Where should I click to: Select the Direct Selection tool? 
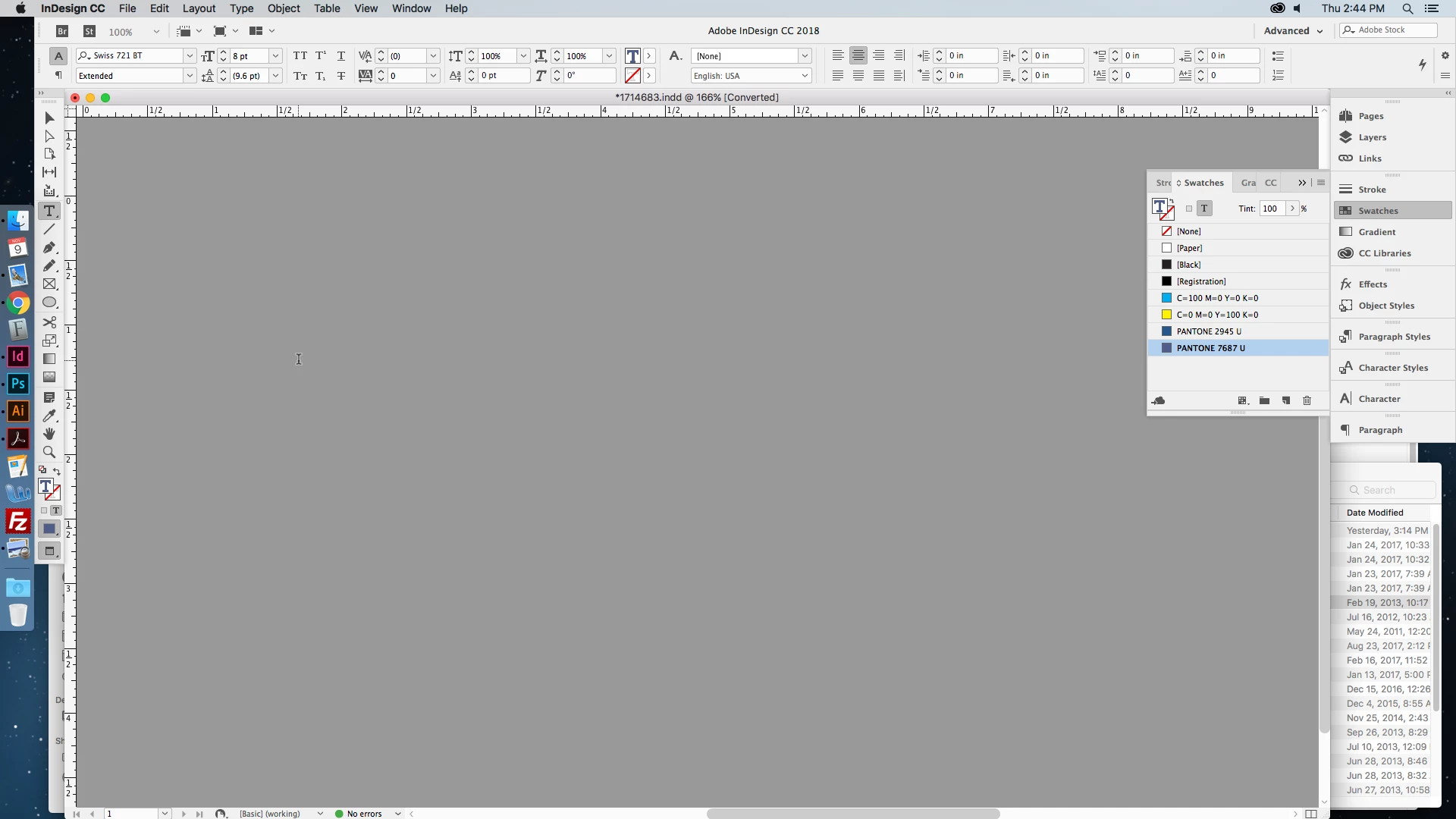(x=49, y=136)
